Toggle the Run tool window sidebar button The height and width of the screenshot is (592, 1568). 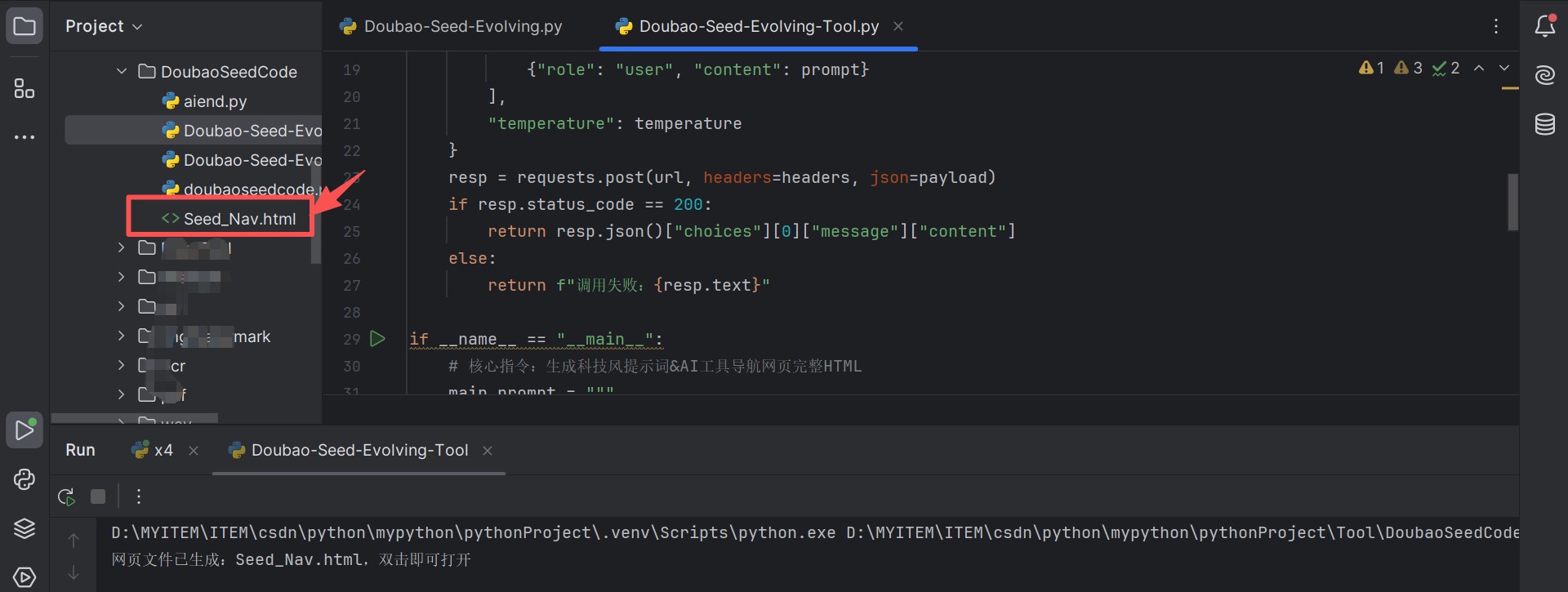24,430
